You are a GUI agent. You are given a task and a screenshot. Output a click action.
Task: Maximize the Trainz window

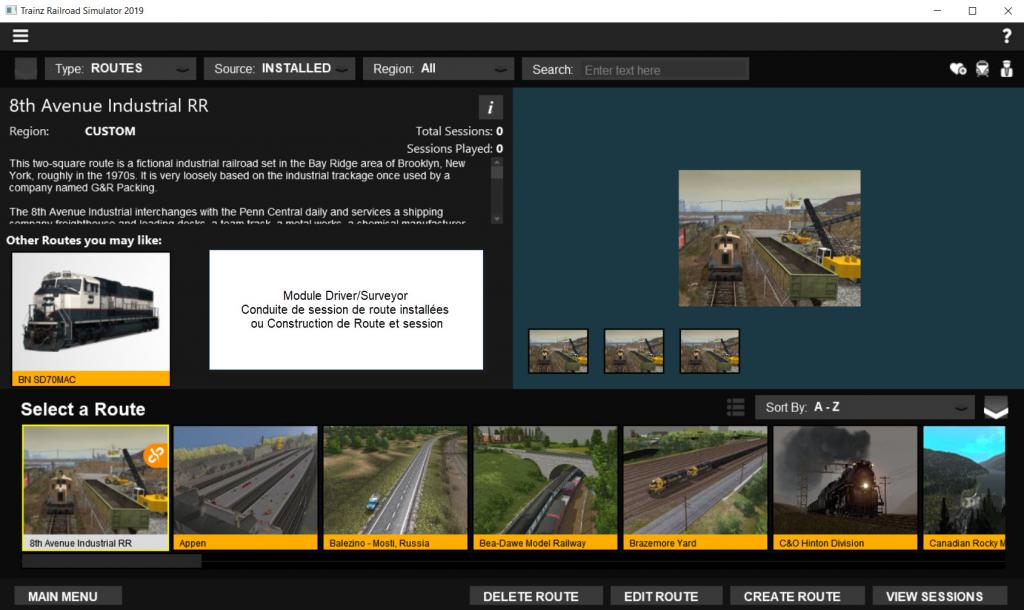[972, 10]
